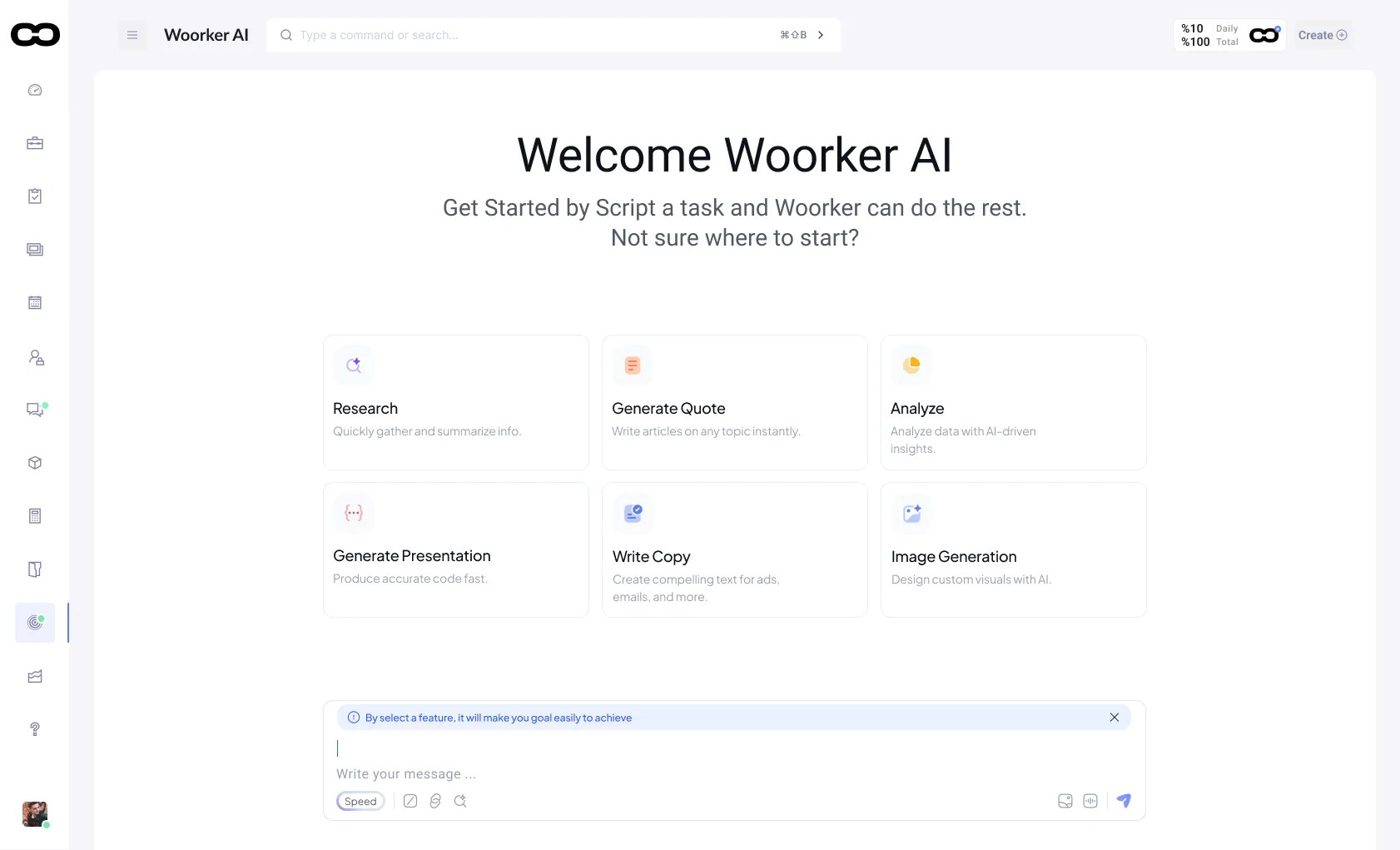Open the dashboard gauge icon in sidebar
This screenshot has width=1400, height=850.
(x=35, y=90)
